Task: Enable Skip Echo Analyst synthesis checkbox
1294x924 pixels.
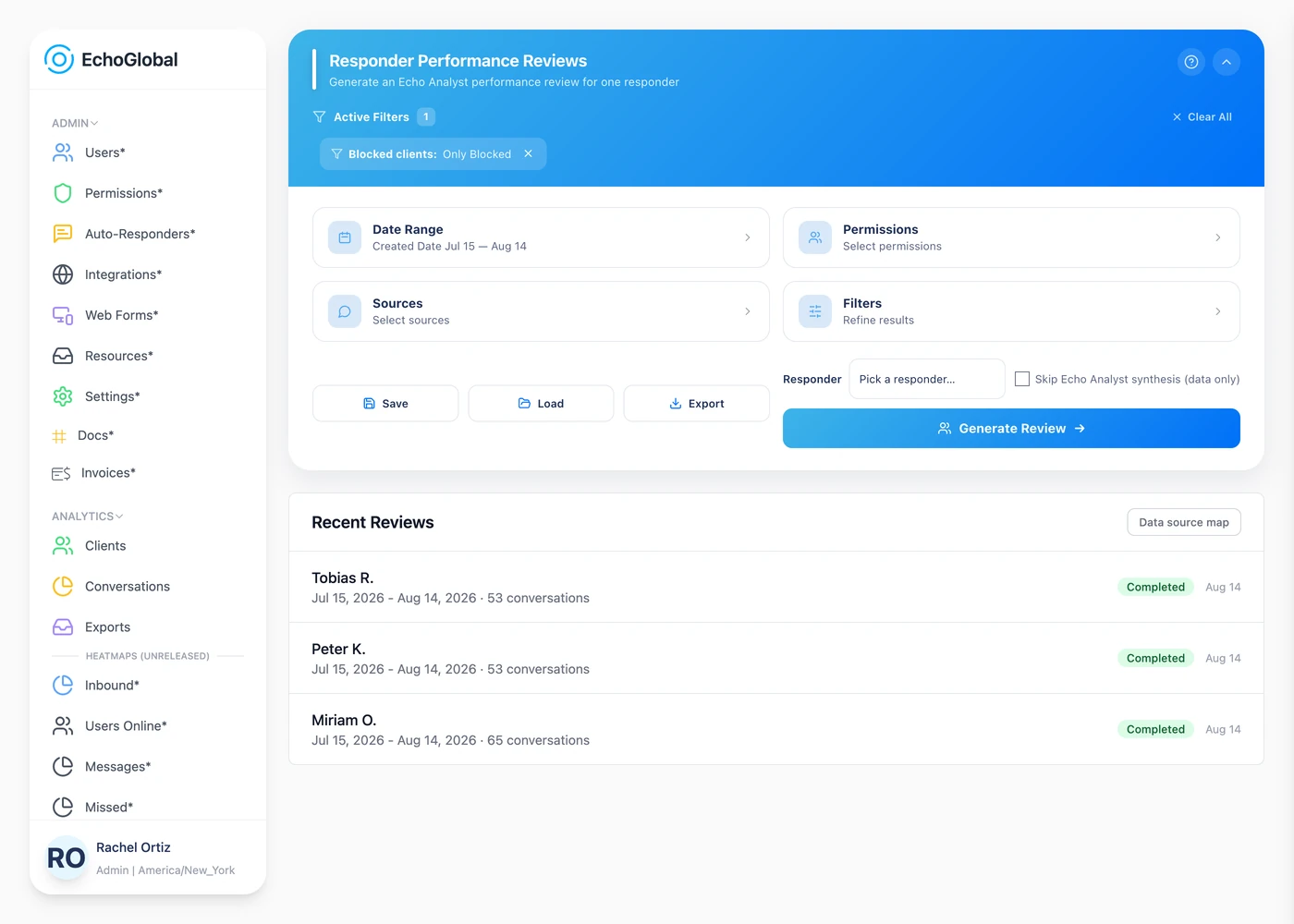Action: (1022, 379)
